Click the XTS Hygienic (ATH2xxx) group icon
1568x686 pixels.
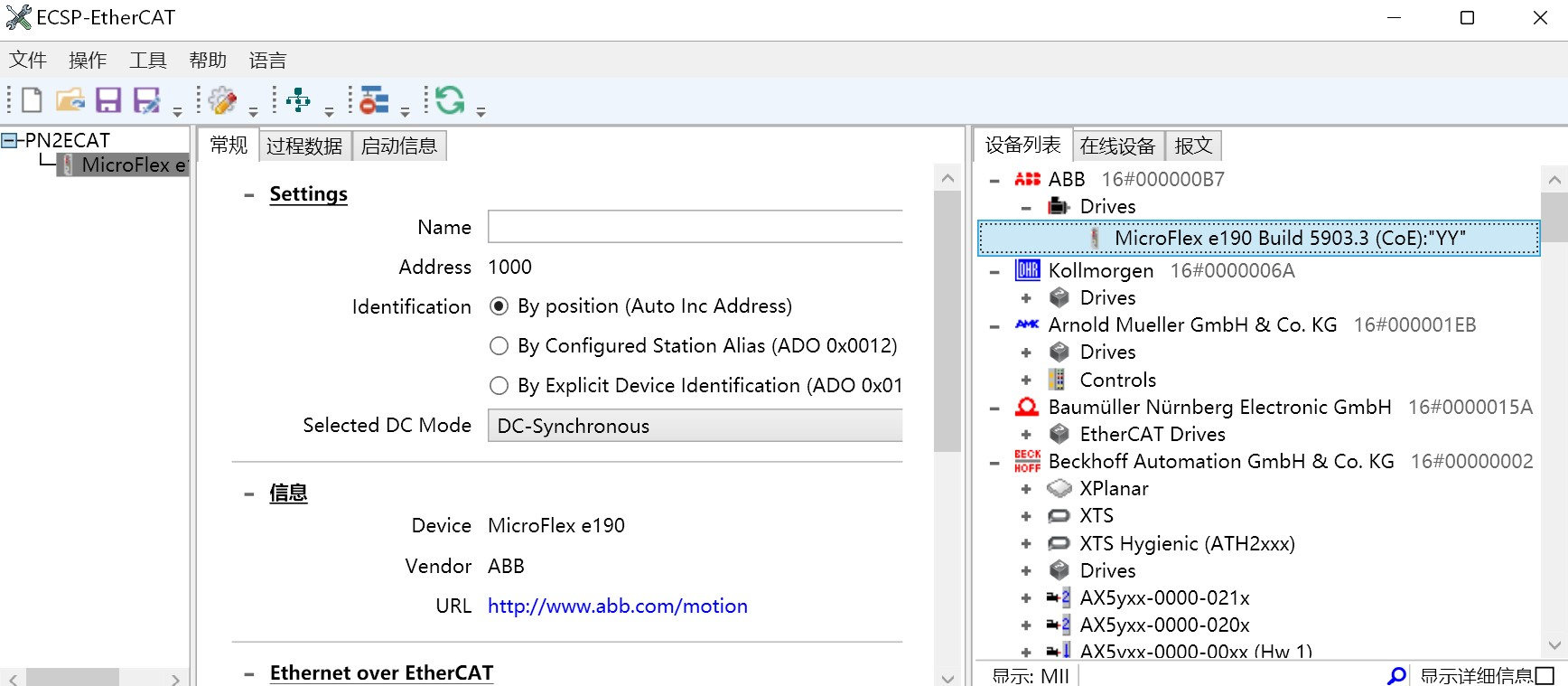1059,543
